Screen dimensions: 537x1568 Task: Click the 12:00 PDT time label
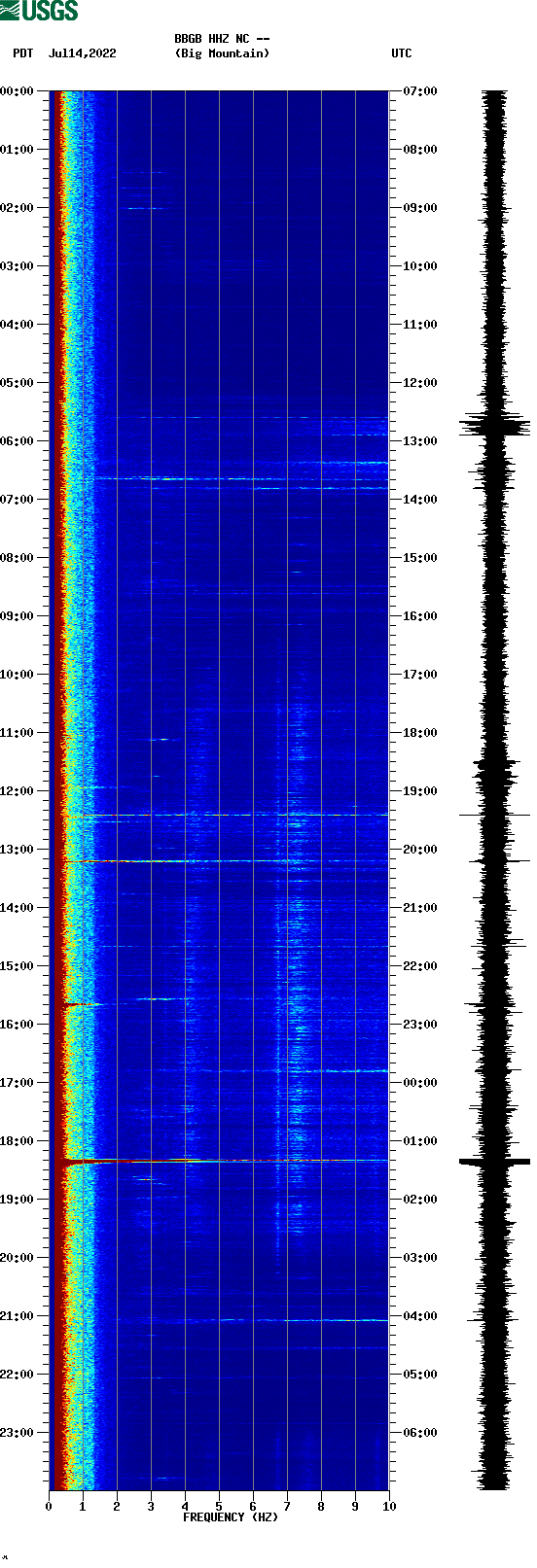click(18, 791)
